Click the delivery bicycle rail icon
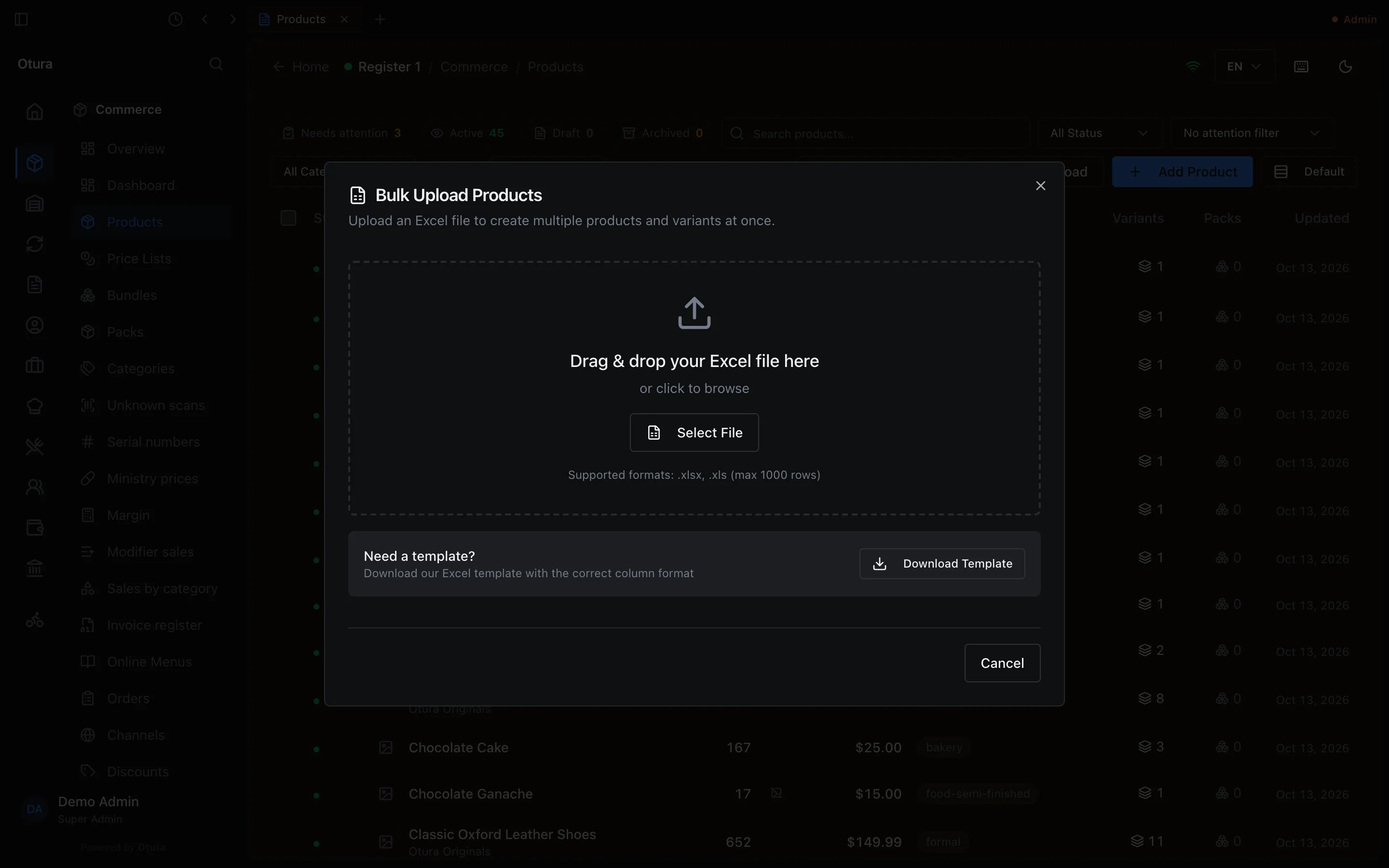 [x=34, y=620]
